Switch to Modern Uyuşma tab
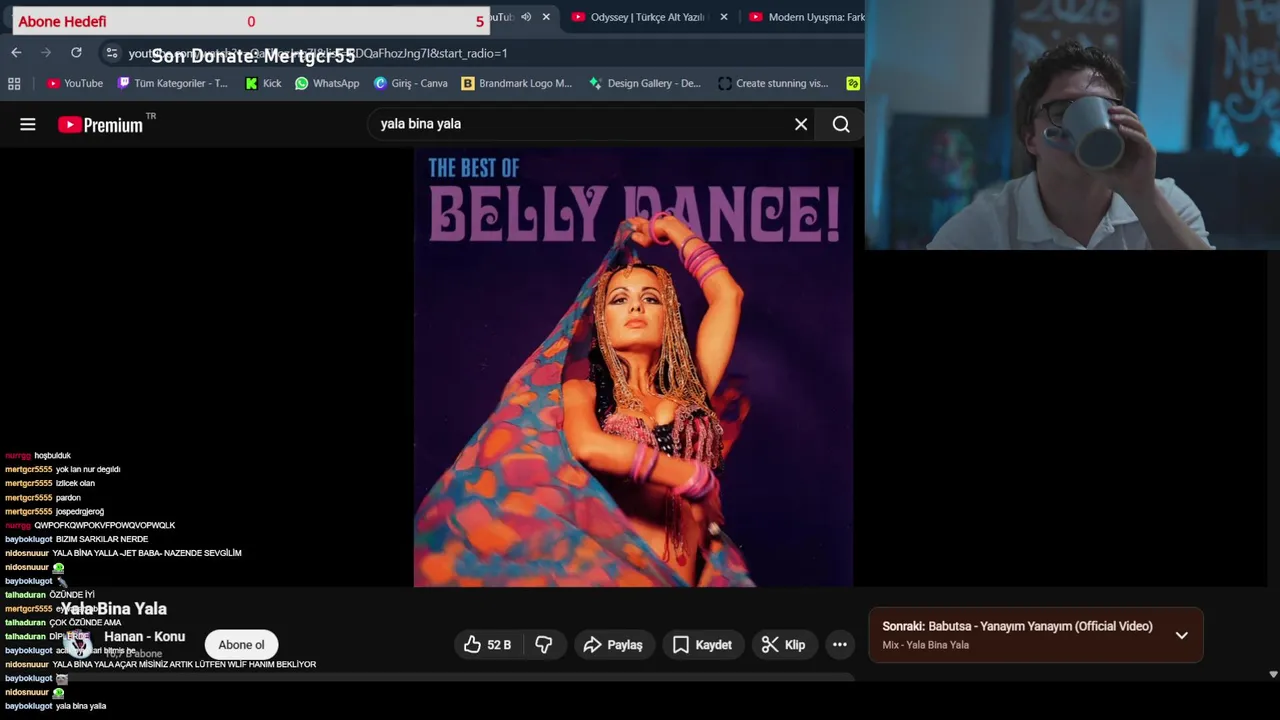The image size is (1280, 720). [806, 17]
